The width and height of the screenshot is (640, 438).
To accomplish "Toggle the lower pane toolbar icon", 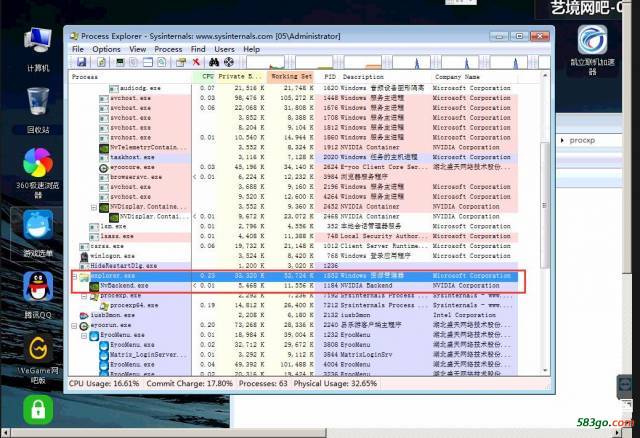I will click(x=148, y=62).
